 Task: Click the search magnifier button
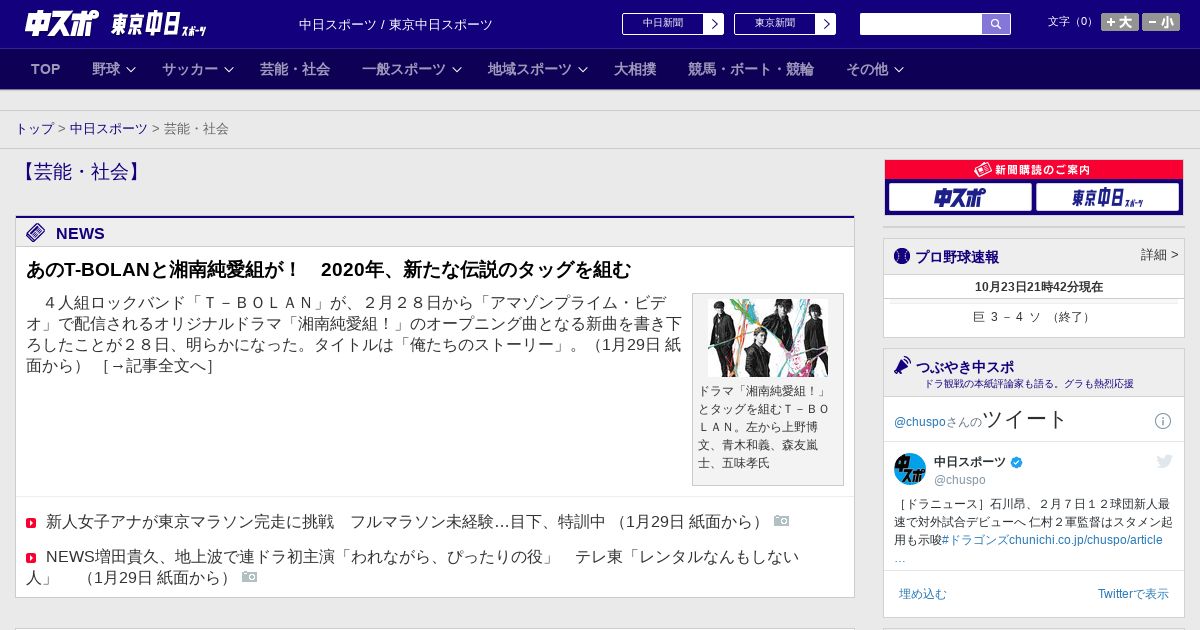996,24
